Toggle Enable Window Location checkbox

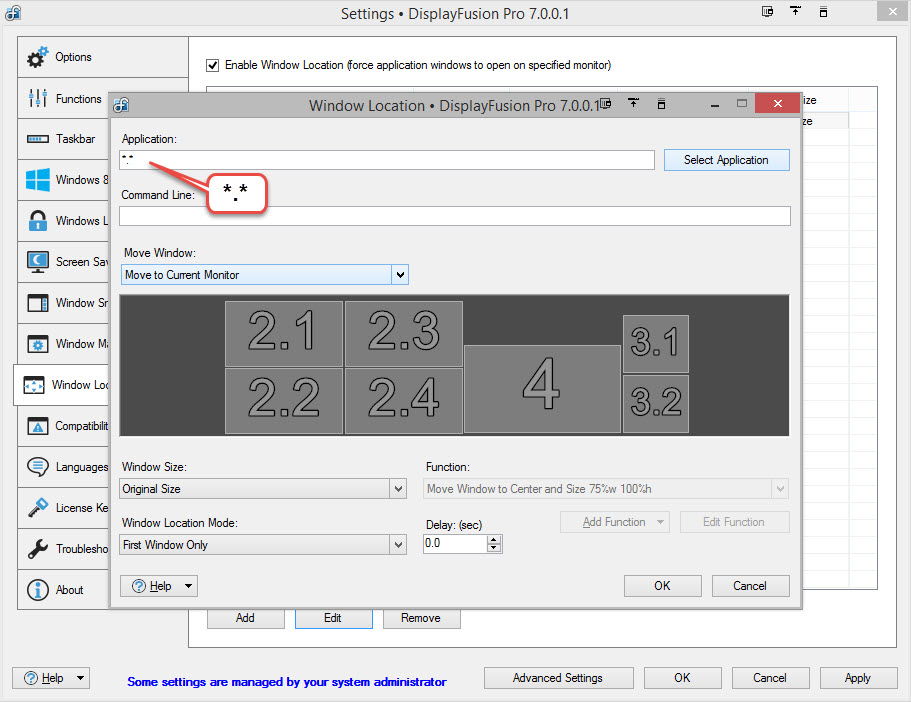212,65
